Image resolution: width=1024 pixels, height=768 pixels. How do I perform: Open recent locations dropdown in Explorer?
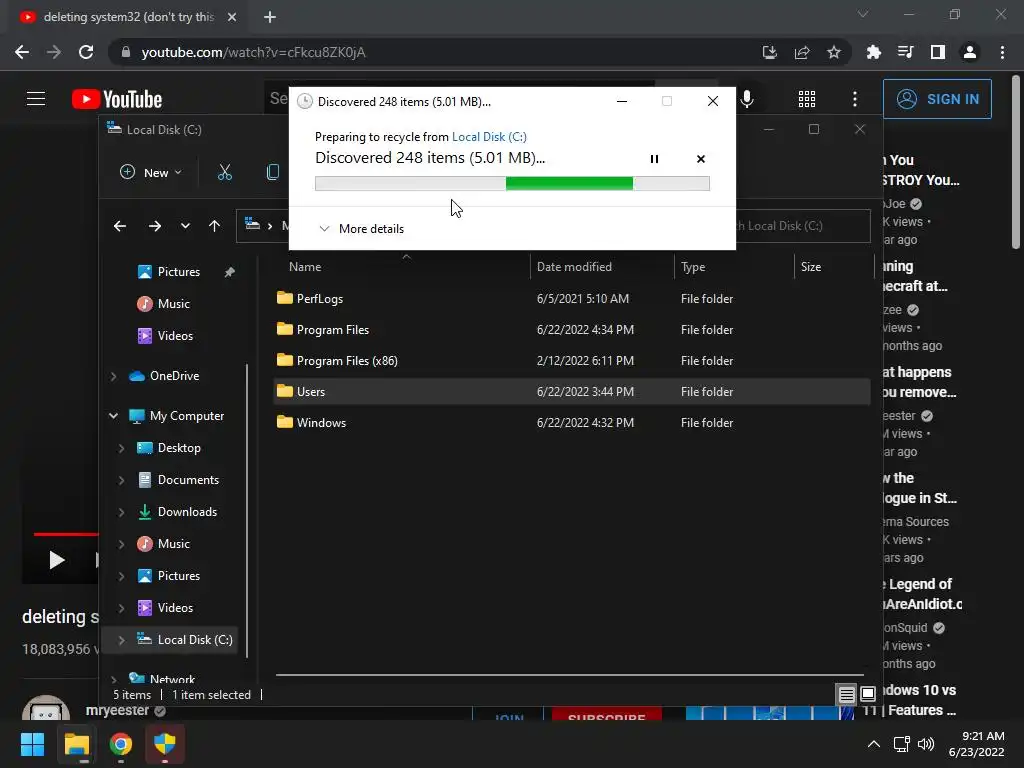coord(185,226)
